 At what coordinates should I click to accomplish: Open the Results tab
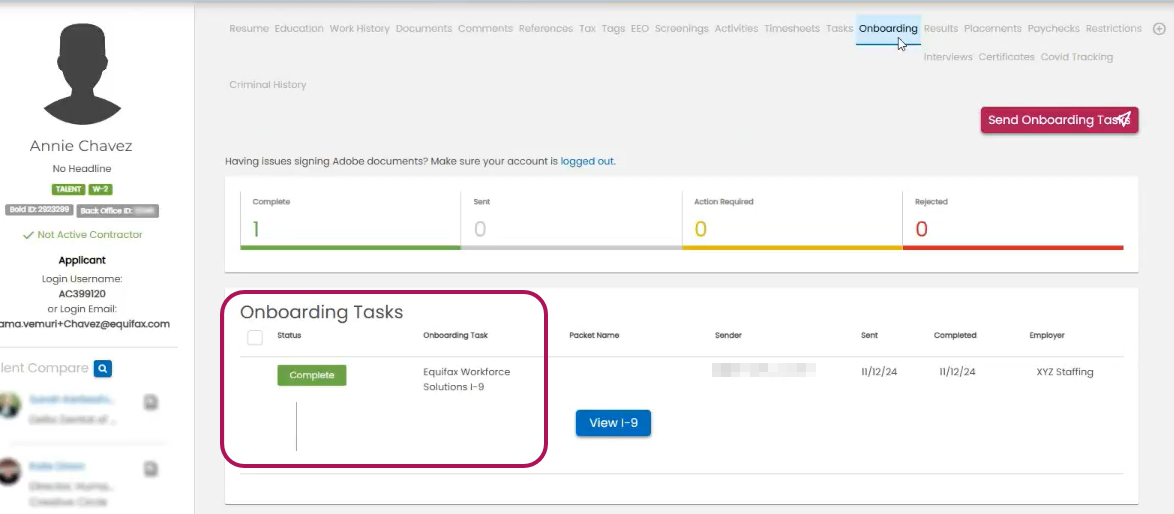[940, 28]
